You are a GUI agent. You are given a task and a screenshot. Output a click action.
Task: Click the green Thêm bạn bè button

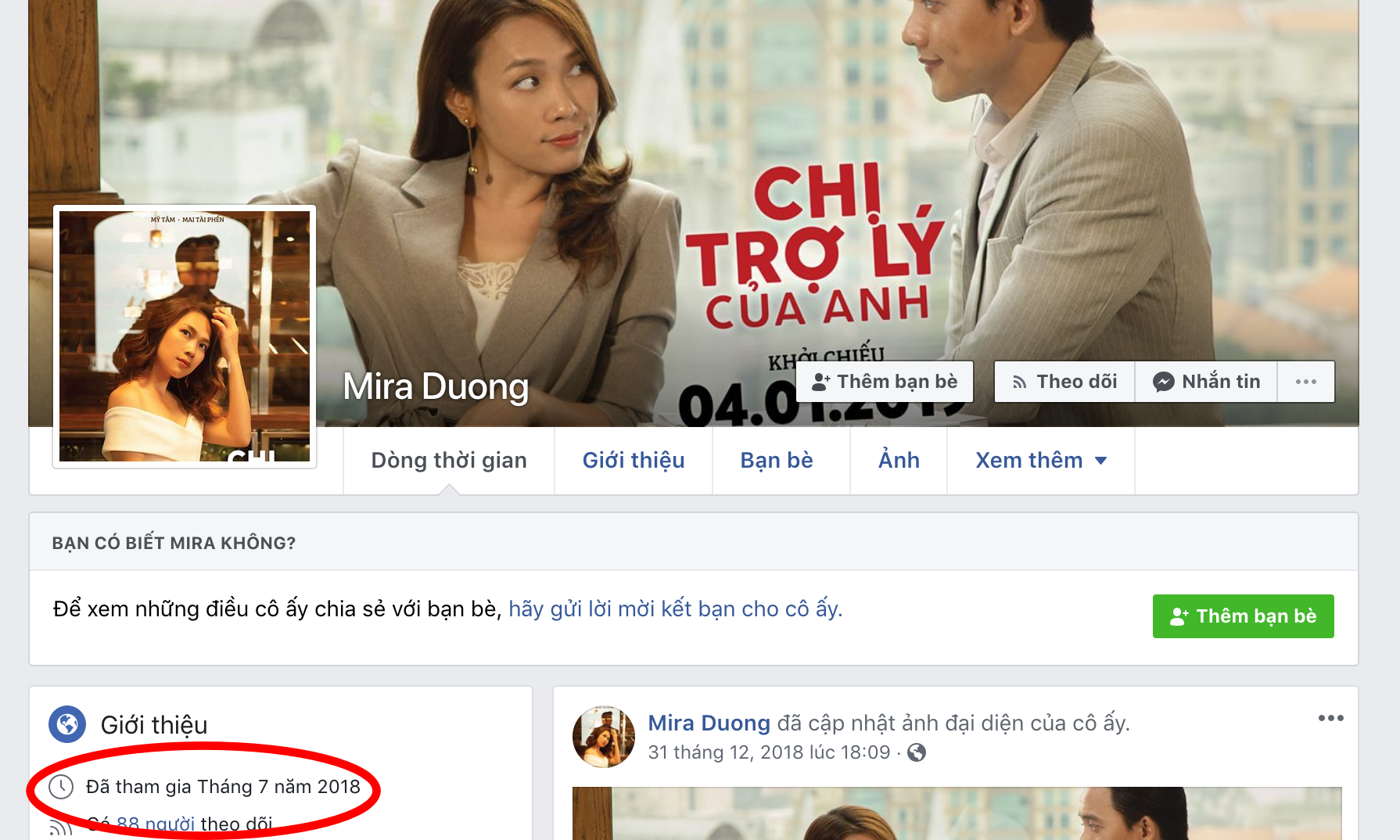tap(1243, 616)
